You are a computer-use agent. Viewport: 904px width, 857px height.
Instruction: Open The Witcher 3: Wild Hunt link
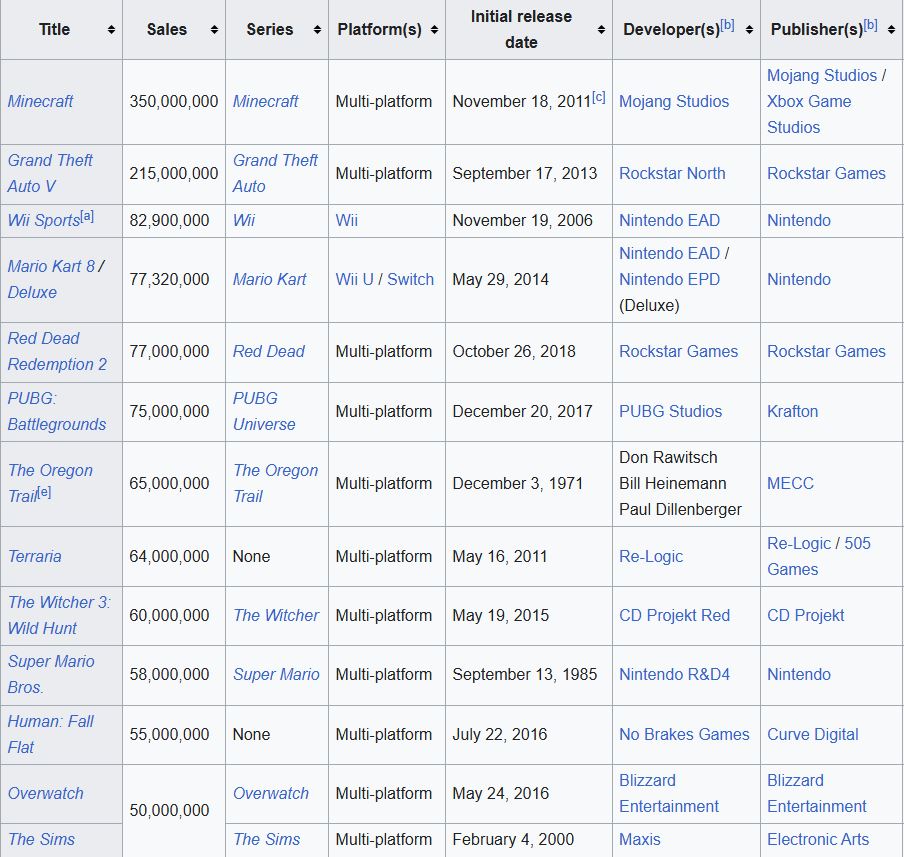coord(59,615)
